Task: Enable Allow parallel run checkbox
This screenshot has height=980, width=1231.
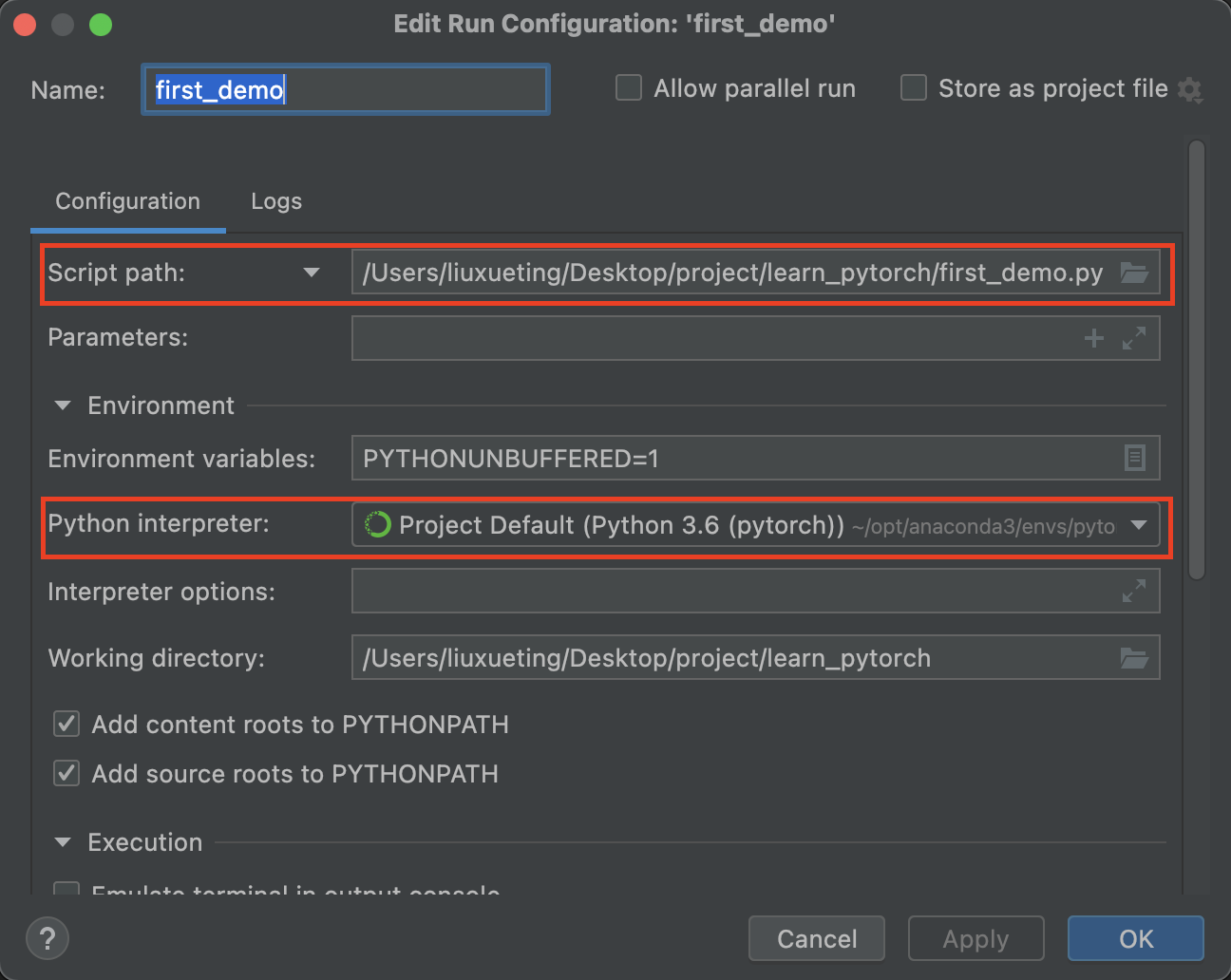Action: point(629,88)
